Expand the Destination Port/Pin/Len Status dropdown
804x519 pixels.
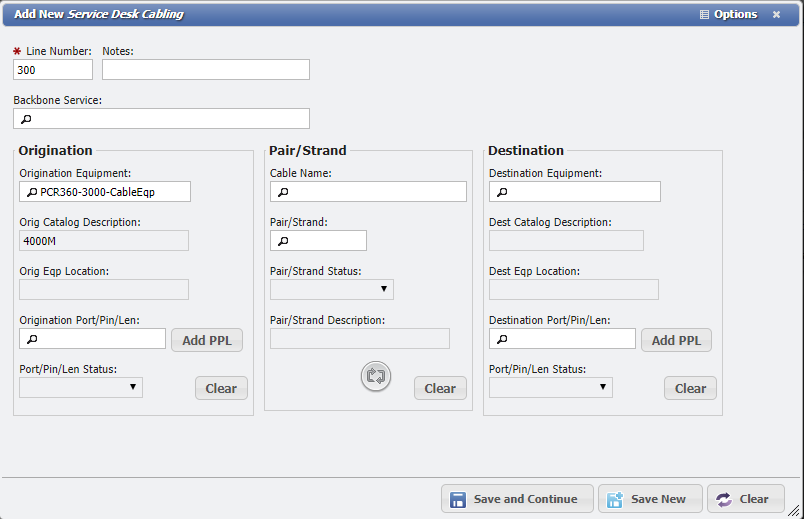pyautogui.click(x=551, y=387)
